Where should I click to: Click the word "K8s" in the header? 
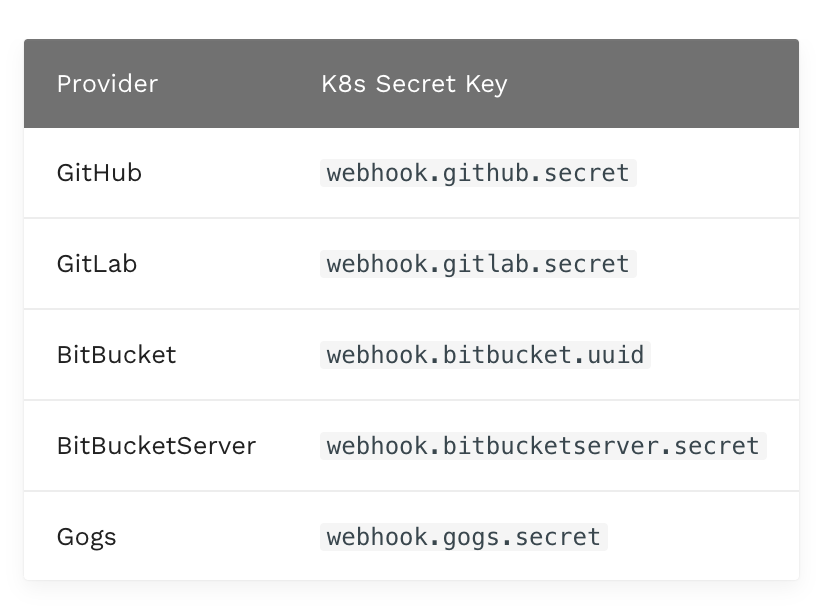click(344, 84)
